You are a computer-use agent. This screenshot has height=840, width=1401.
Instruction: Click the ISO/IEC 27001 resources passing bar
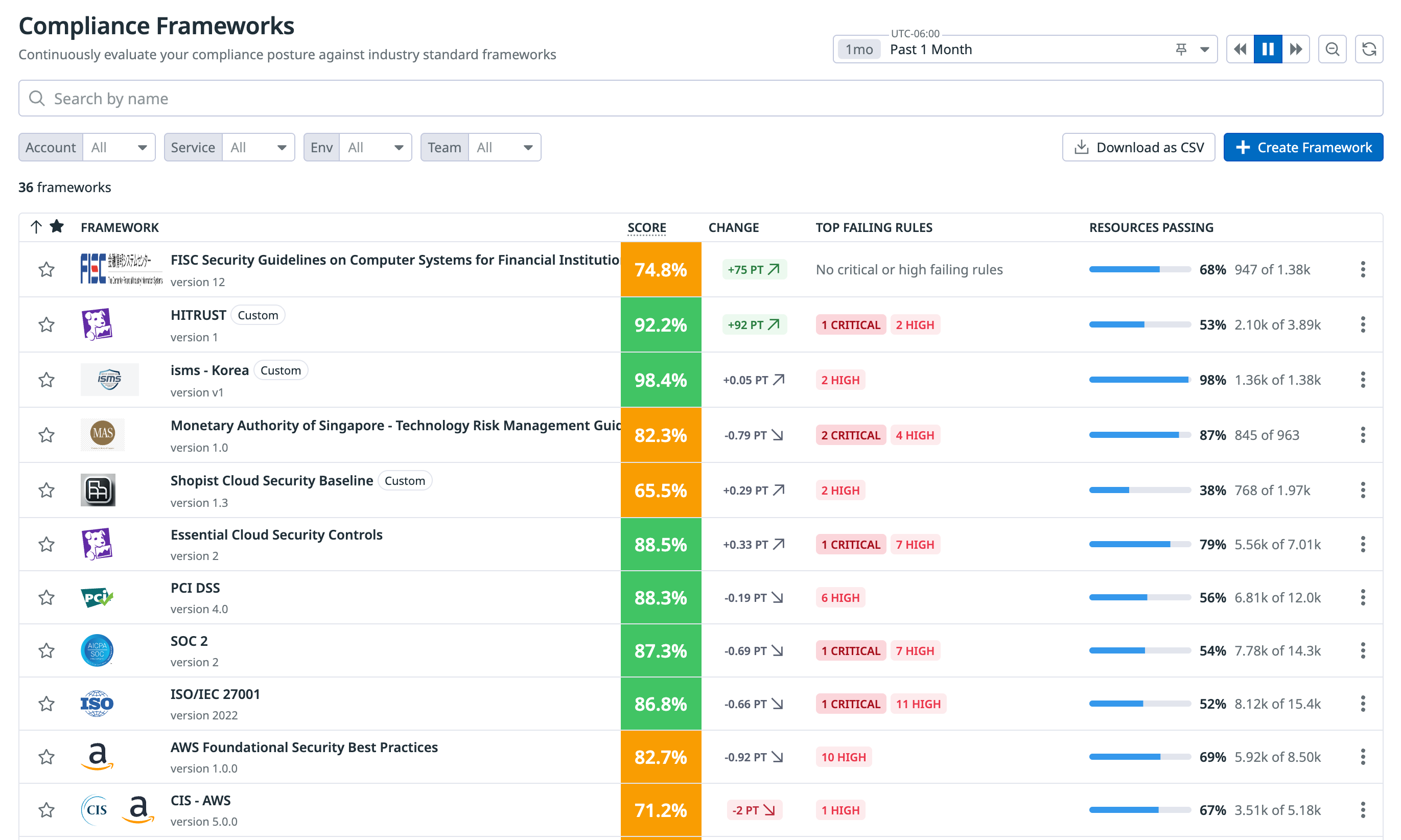pyautogui.click(x=1139, y=704)
